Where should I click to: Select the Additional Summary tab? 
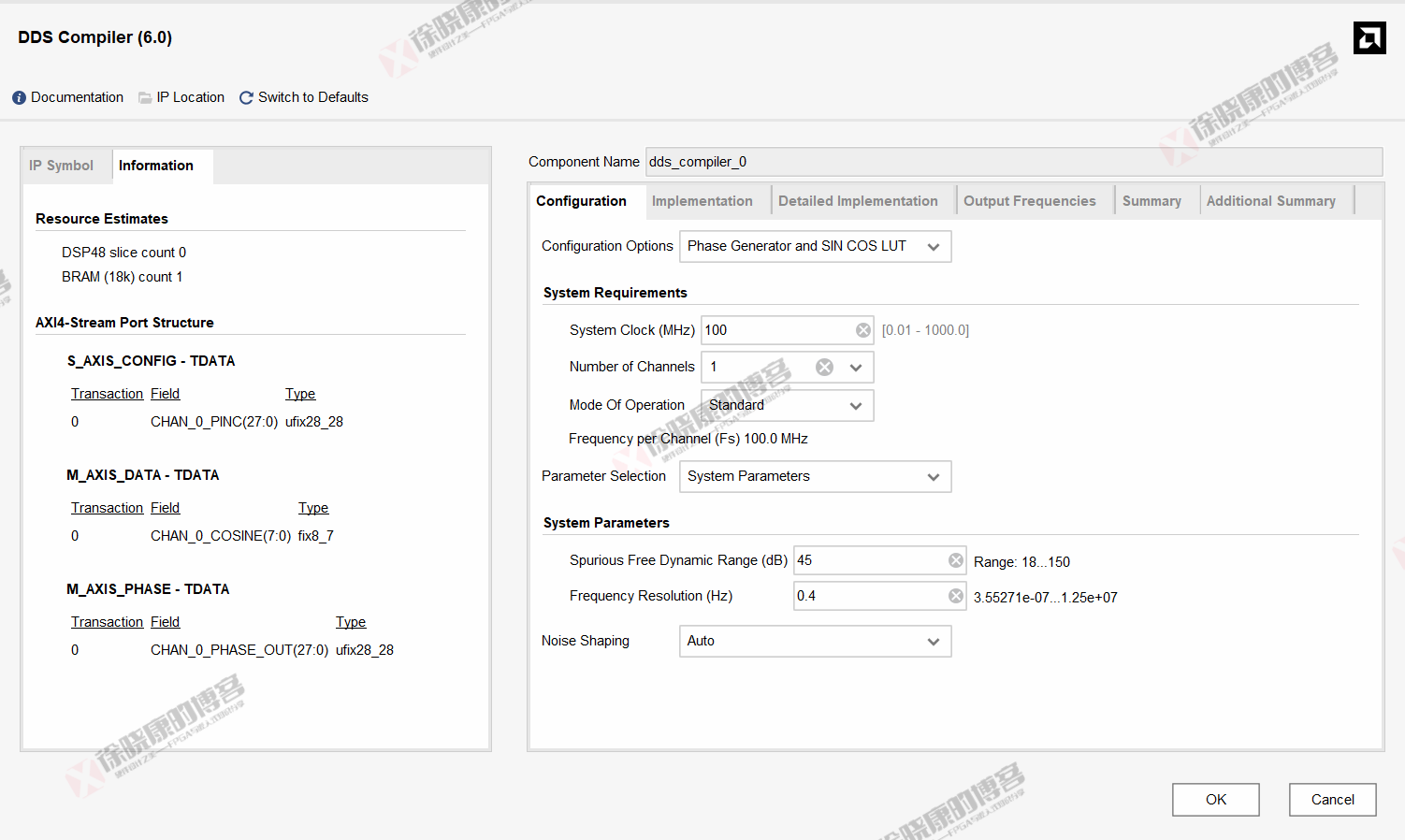(x=1270, y=201)
